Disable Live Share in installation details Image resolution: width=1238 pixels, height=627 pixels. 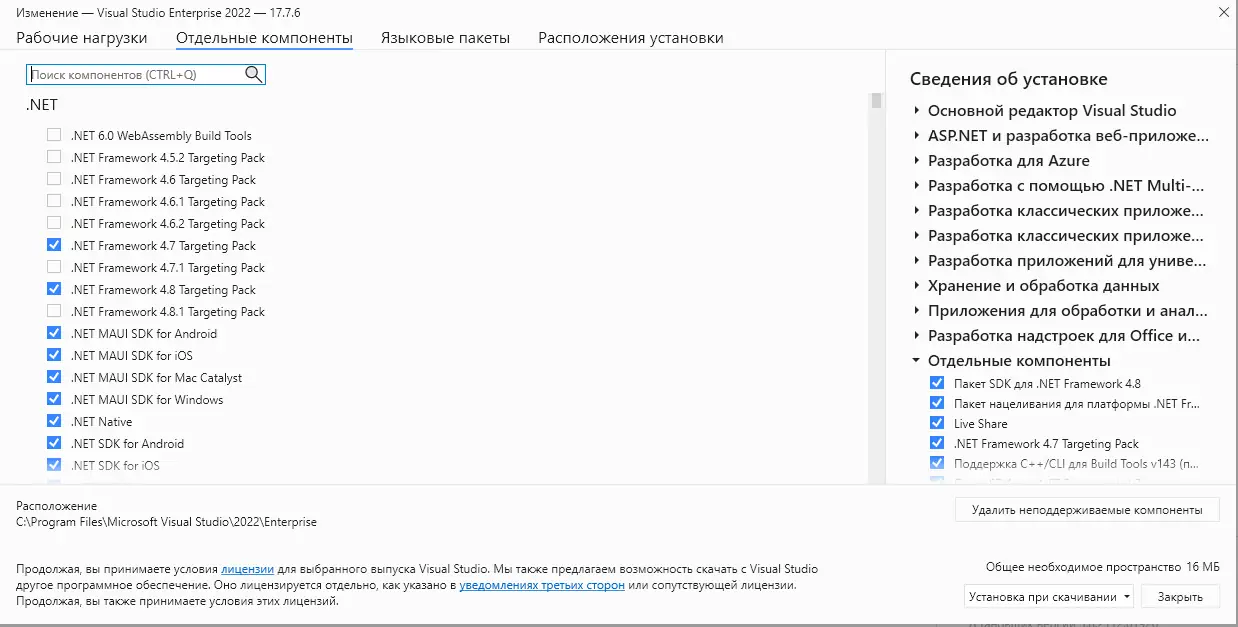click(x=937, y=423)
